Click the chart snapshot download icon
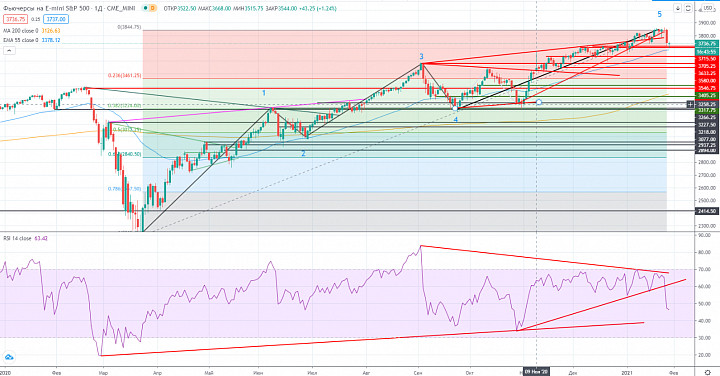 point(678,8)
